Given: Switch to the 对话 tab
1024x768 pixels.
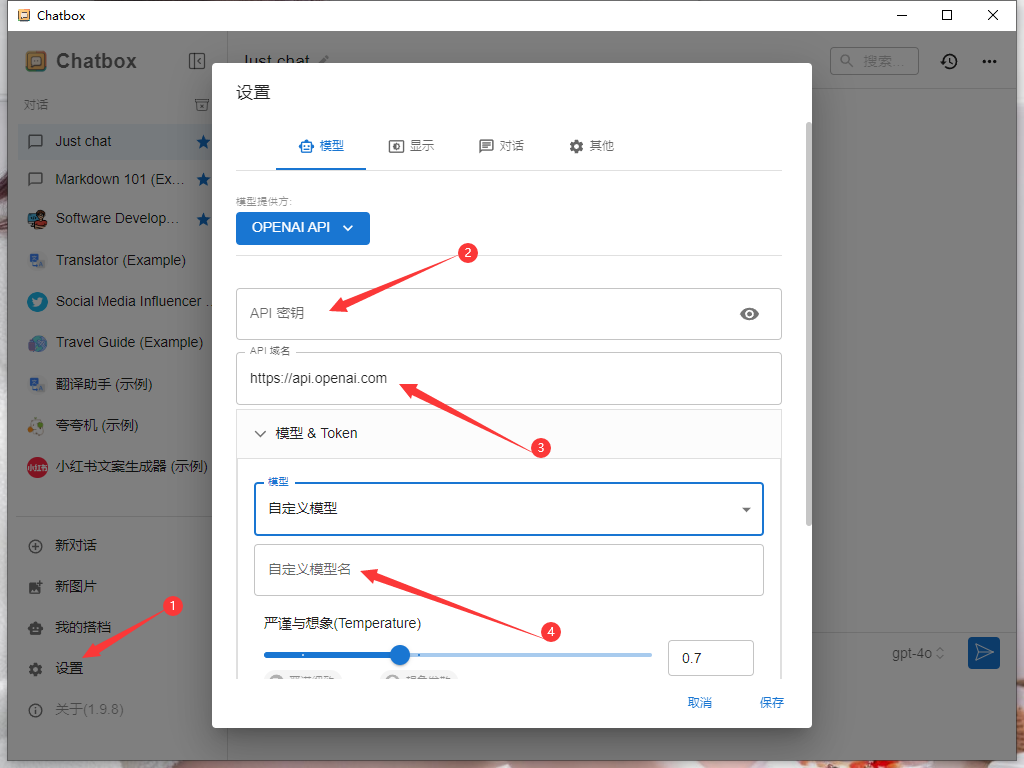Looking at the screenshot, I should click(501, 146).
